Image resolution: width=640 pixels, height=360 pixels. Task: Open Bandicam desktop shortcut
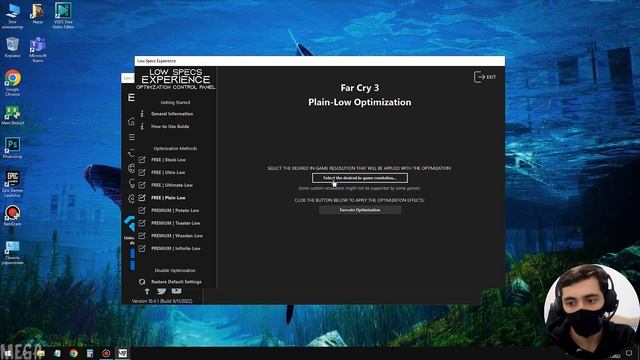[x=12, y=215]
